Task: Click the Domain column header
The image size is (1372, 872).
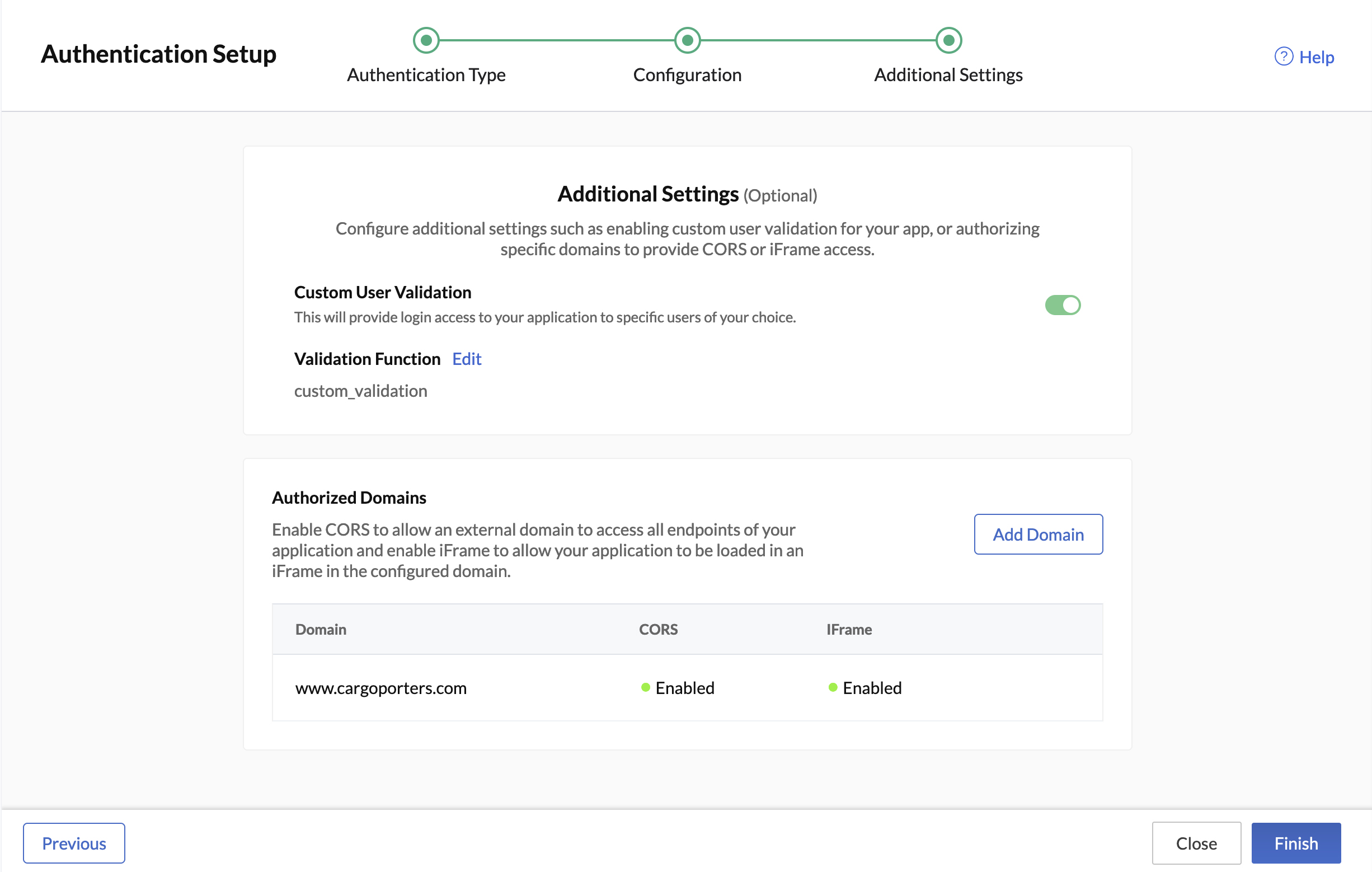Action: tap(320, 629)
